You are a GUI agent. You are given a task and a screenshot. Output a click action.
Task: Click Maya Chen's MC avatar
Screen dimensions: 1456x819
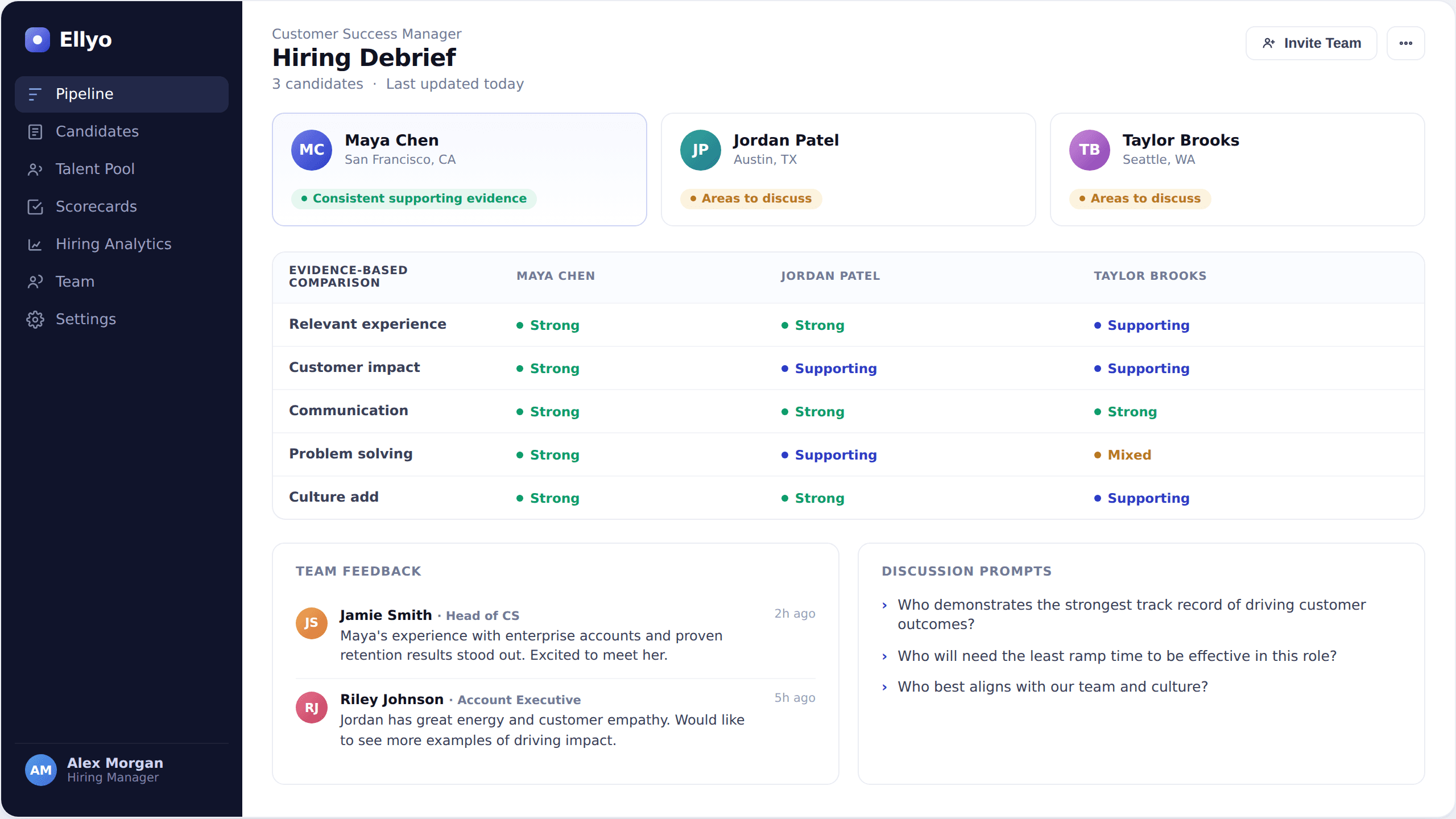[312, 150]
